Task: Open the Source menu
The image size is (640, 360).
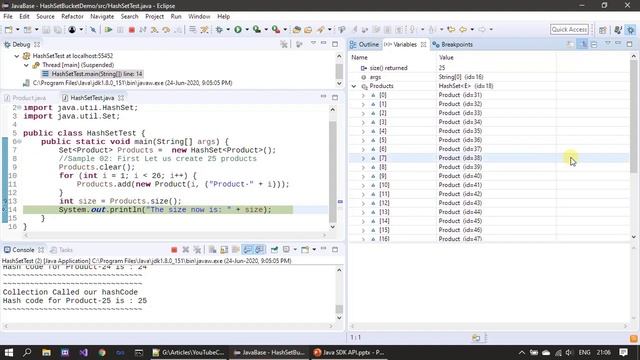Action: click(x=45, y=16)
